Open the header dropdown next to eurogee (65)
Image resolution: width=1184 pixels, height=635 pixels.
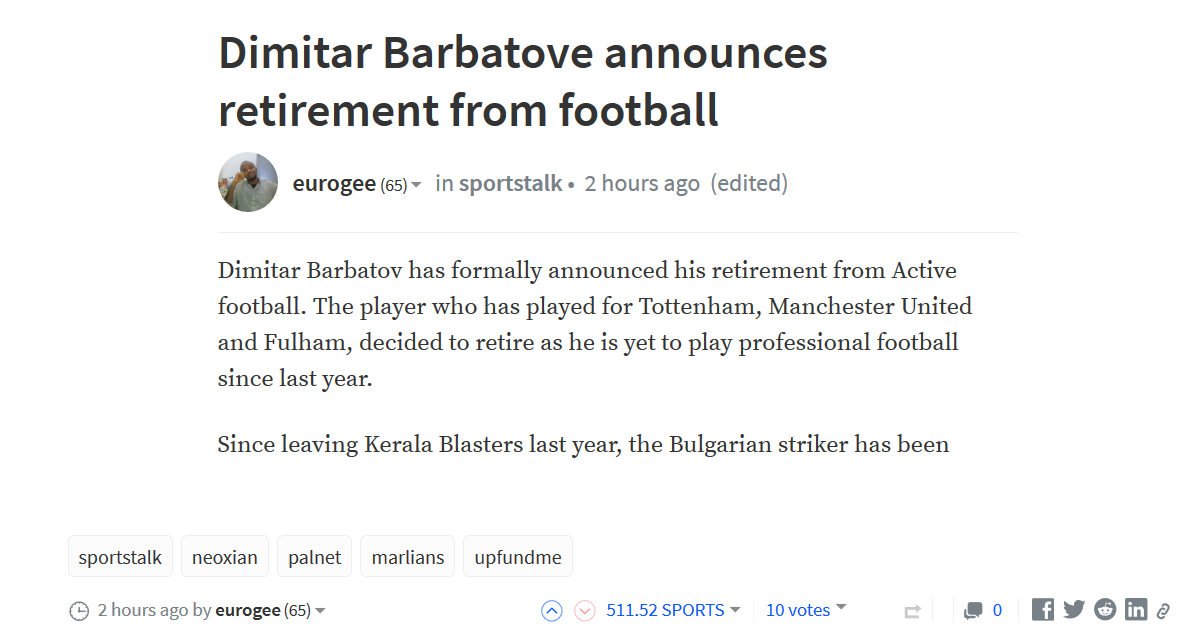pos(416,185)
